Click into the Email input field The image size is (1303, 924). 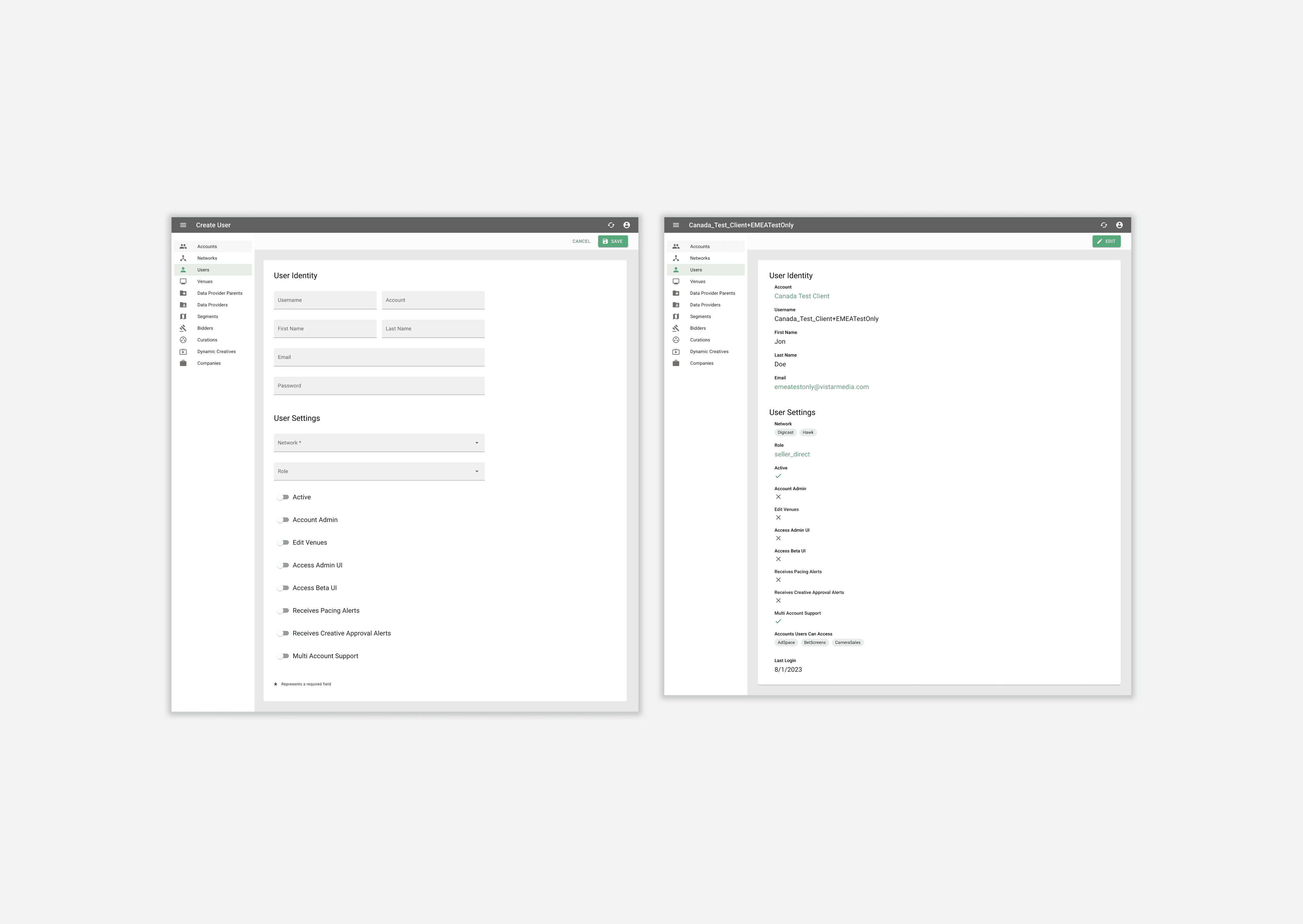(x=379, y=357)
